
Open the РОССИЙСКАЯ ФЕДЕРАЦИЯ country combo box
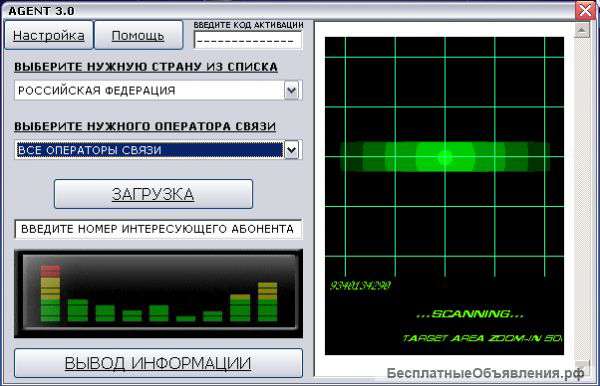158,90
